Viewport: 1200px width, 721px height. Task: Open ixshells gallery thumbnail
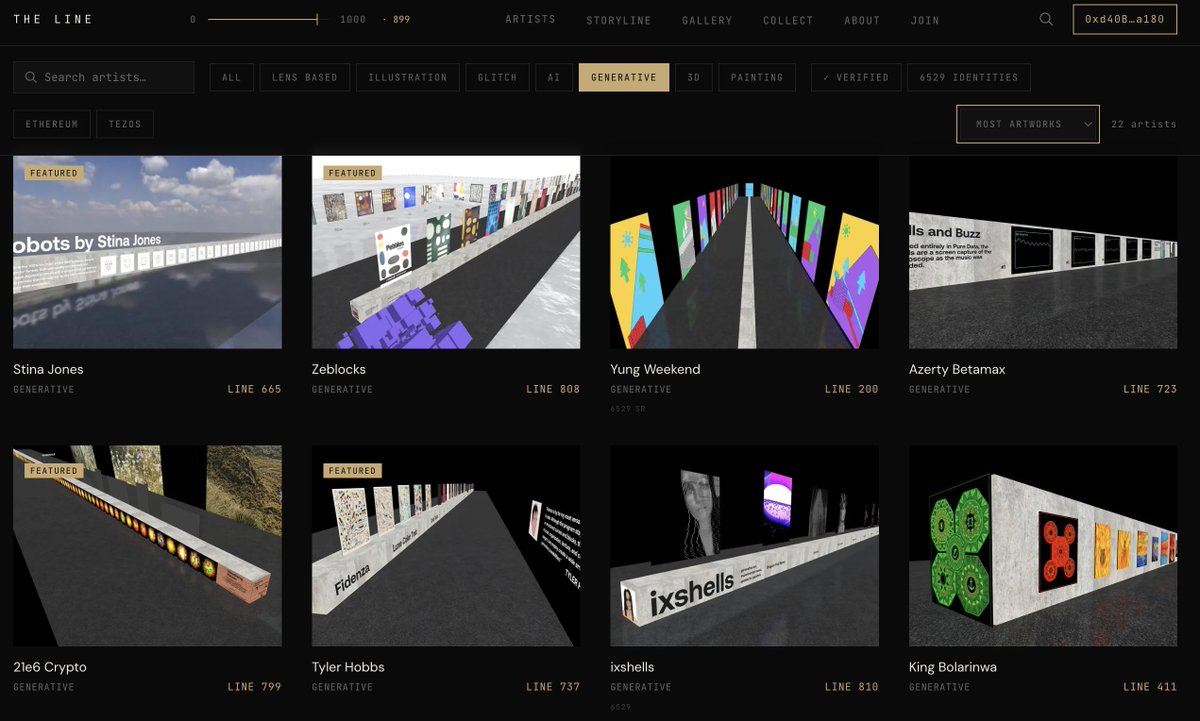click(744, 546)
